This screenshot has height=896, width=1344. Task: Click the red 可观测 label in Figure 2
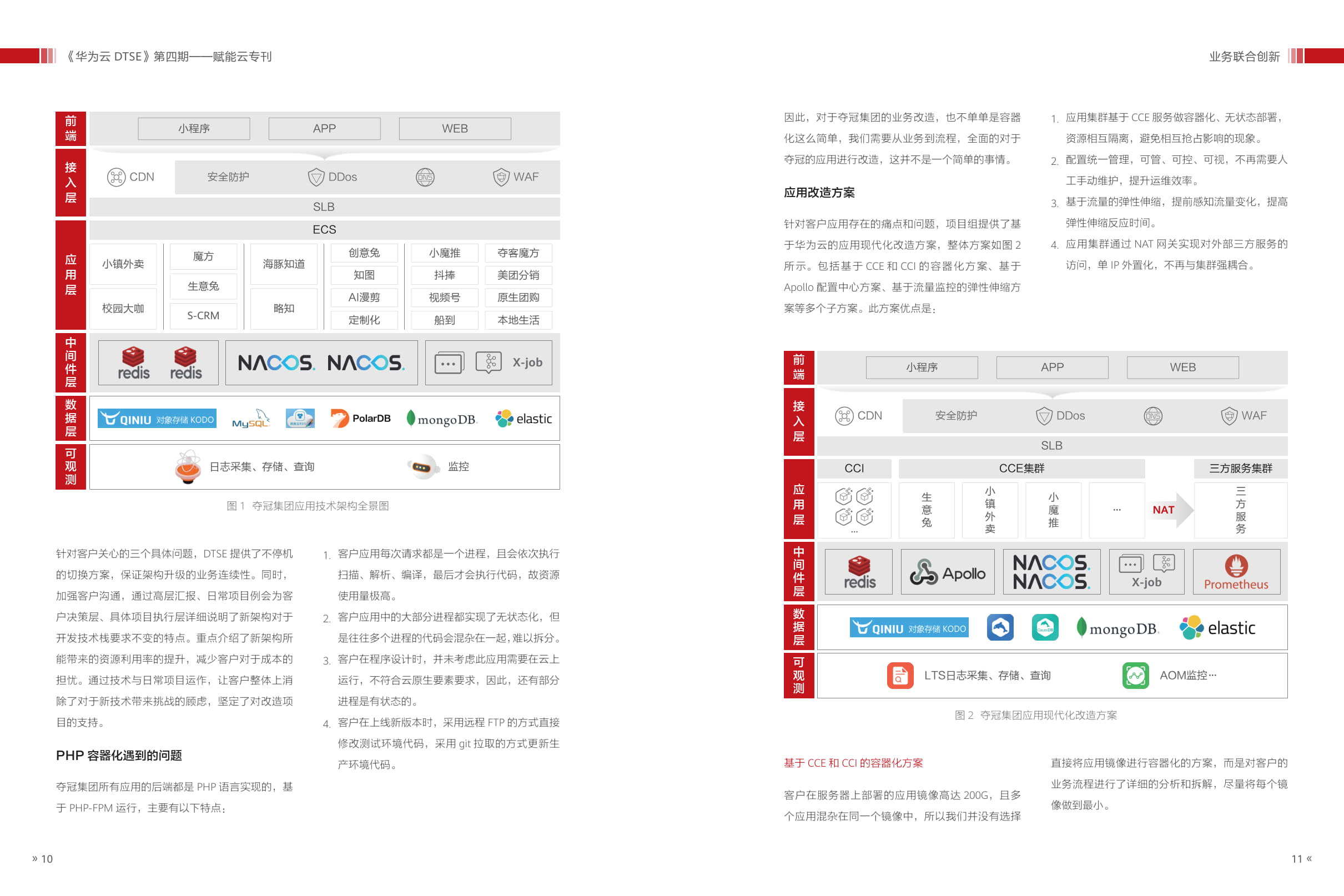(x=799, y=676)
